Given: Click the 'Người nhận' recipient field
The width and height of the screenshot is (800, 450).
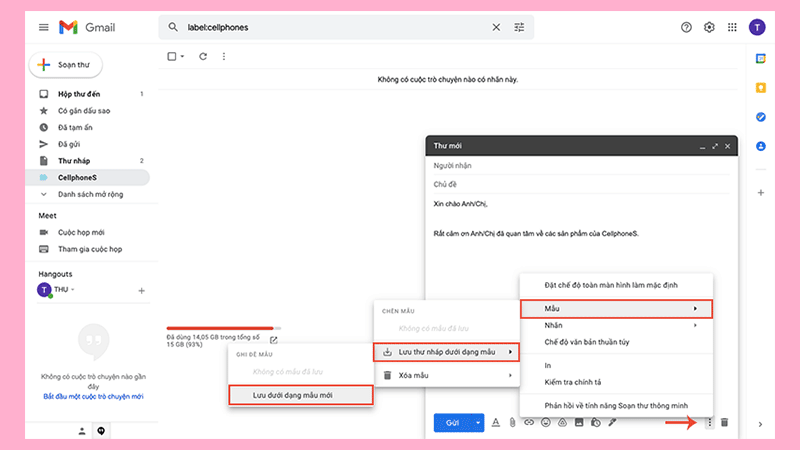Looking at the screenshot, I should coord(580,164).
